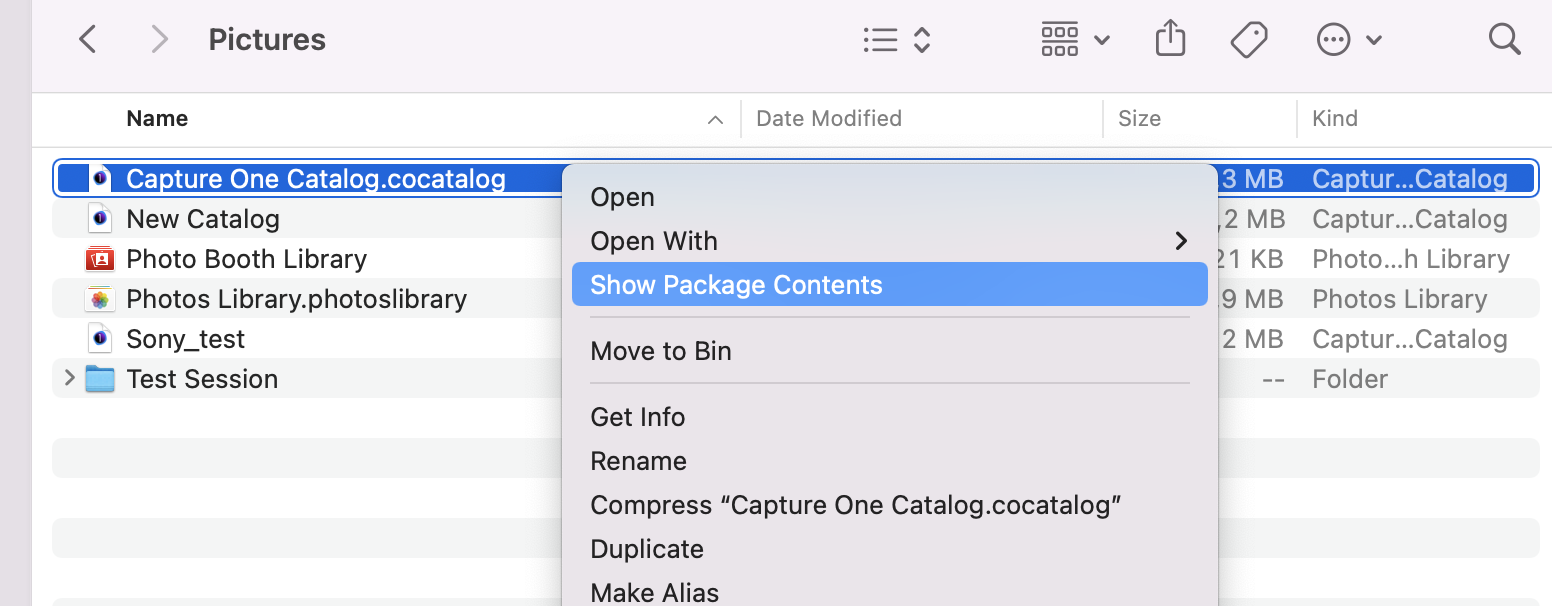Image resolution: width=1552 pixels, height=606 pixels.
Task: Open the group-by options dropdown
Action: (x=1075, y=40)
